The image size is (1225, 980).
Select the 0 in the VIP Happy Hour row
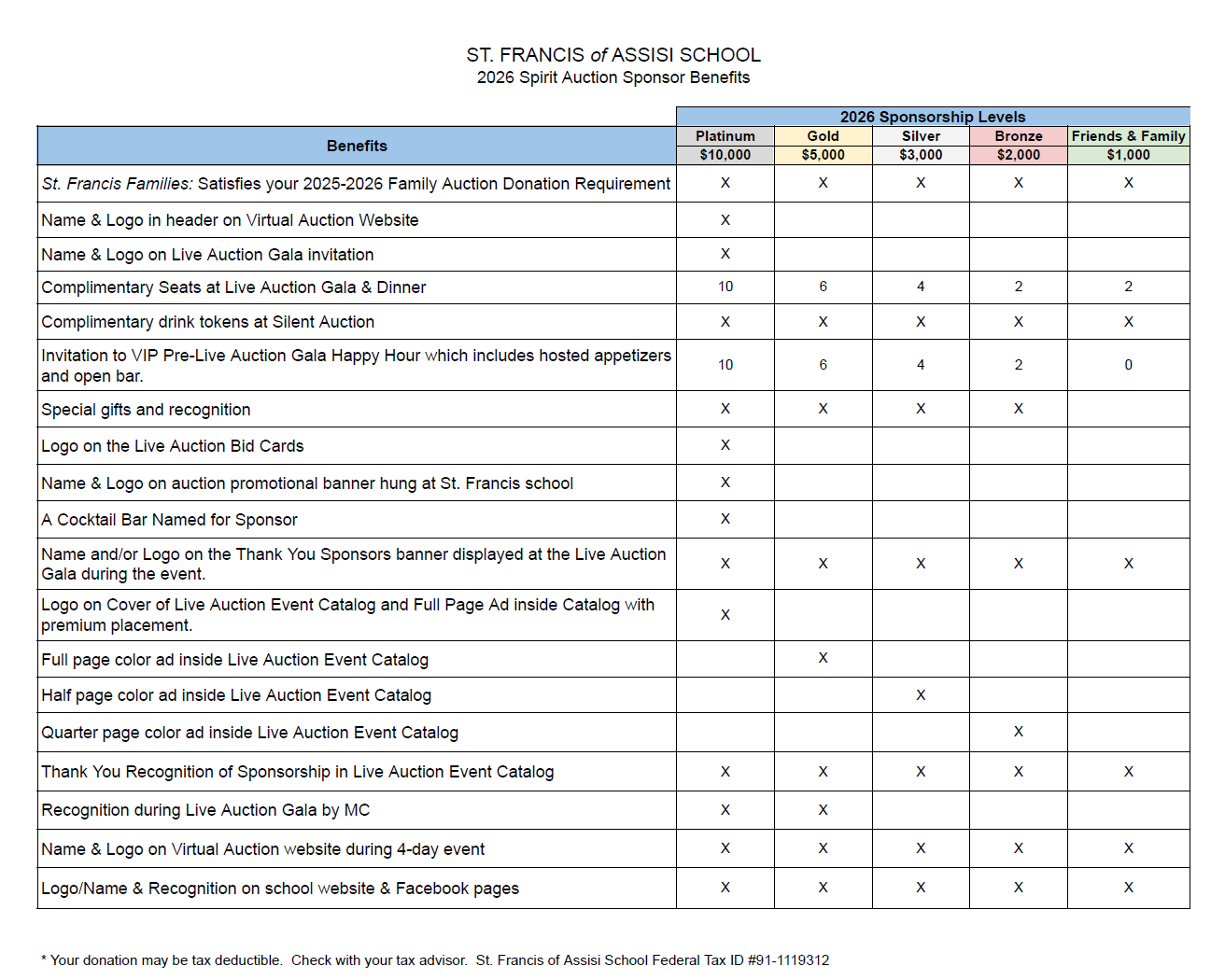pos(1128,365)
